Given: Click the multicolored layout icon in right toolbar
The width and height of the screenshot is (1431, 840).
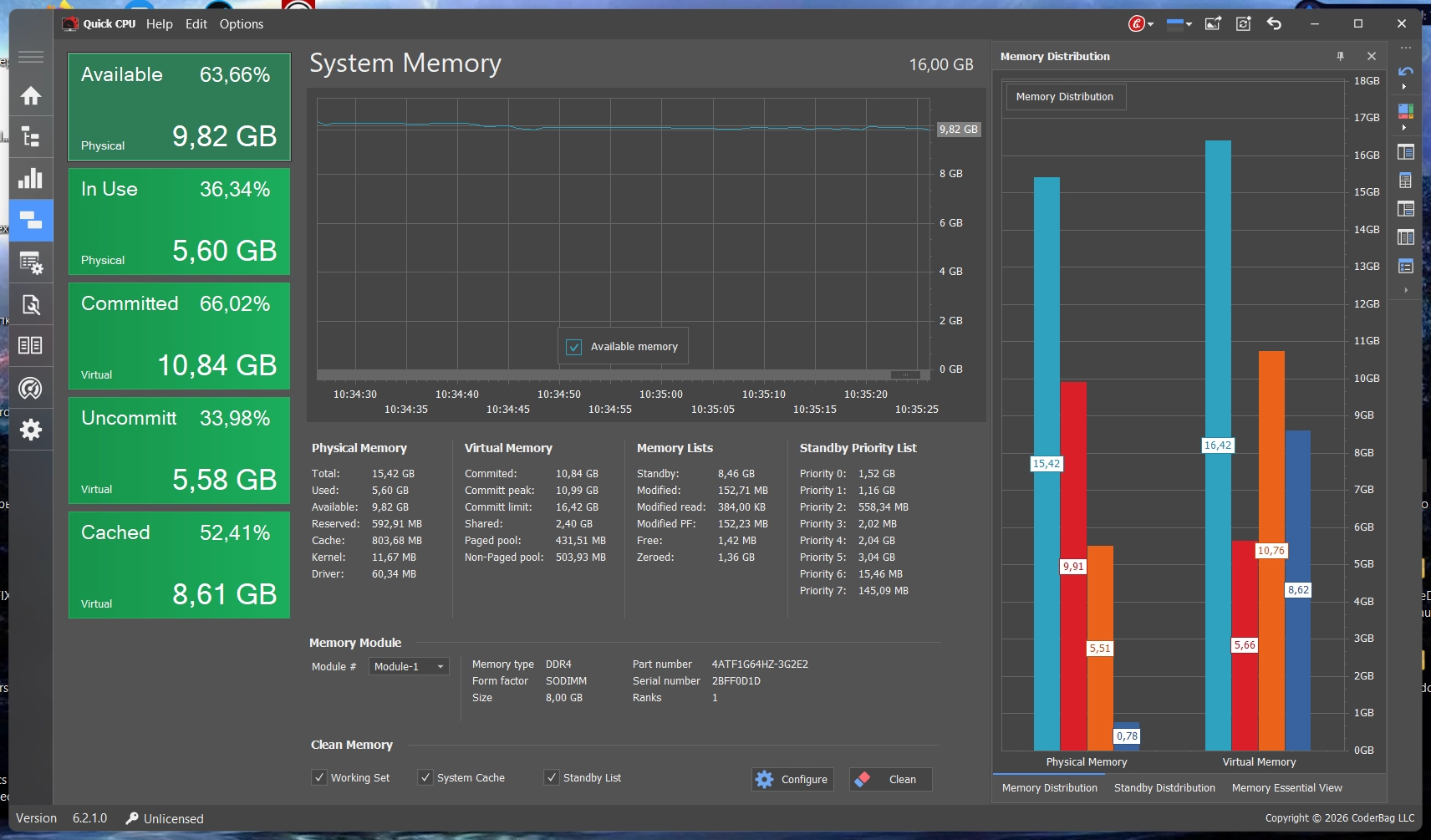Looking at the screenshot, I should (1406, 111).
